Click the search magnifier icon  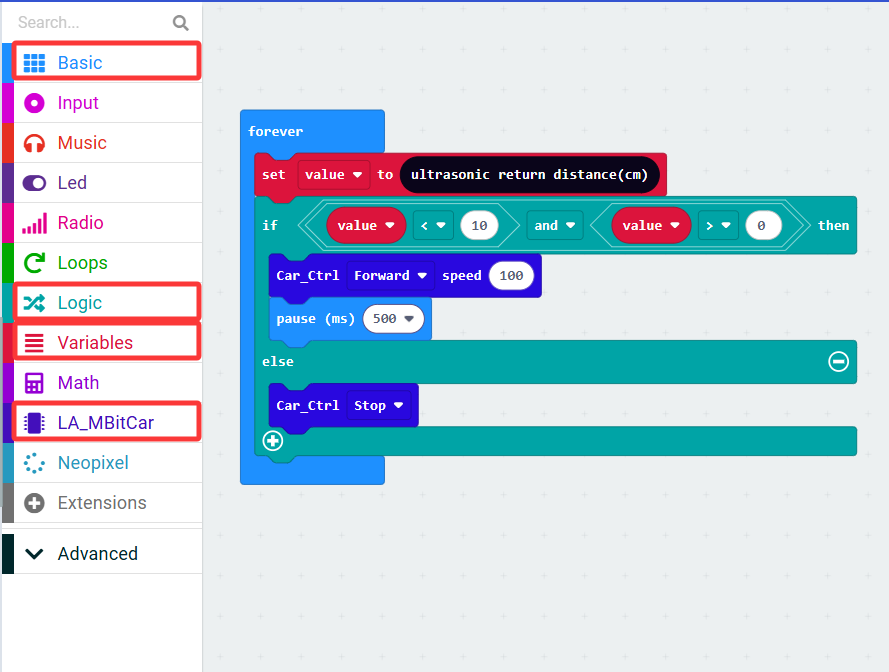coord(180,23)
